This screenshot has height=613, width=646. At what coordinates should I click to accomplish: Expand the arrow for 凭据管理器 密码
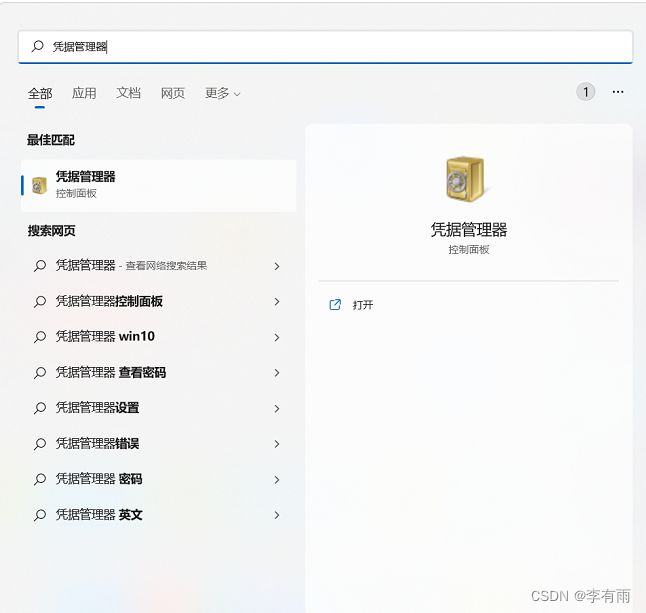click(277, 480)
